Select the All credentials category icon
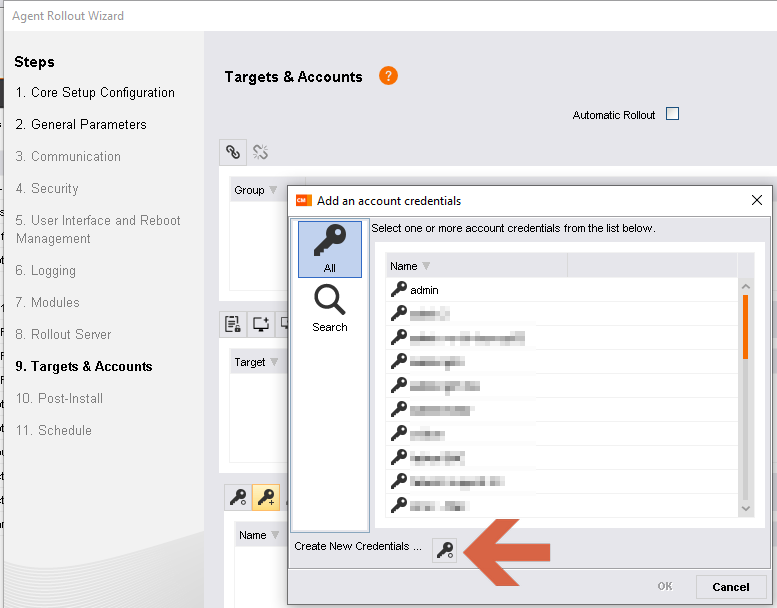The width and height of the screenshot is (777, 608). pyautogui.click(x=329, y=249)
